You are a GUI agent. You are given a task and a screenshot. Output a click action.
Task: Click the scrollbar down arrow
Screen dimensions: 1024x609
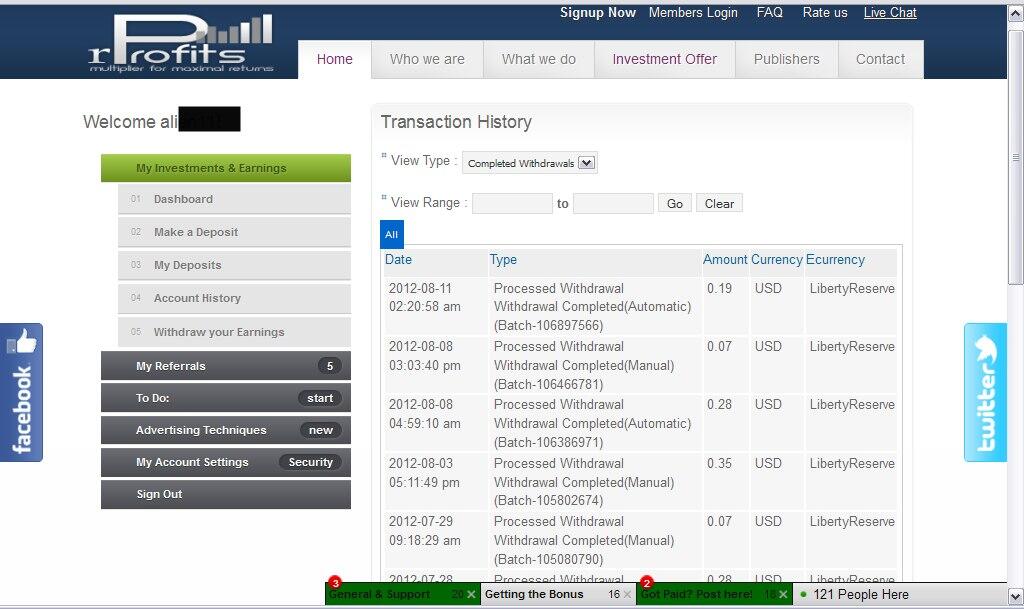(1016, 596)
